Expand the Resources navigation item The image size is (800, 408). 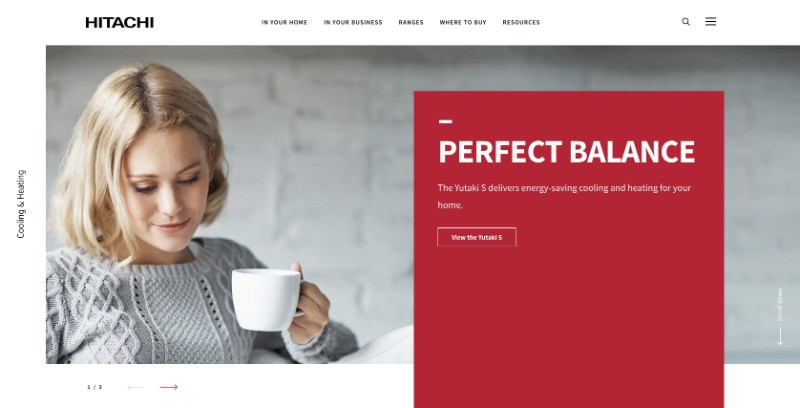(521, 22)
